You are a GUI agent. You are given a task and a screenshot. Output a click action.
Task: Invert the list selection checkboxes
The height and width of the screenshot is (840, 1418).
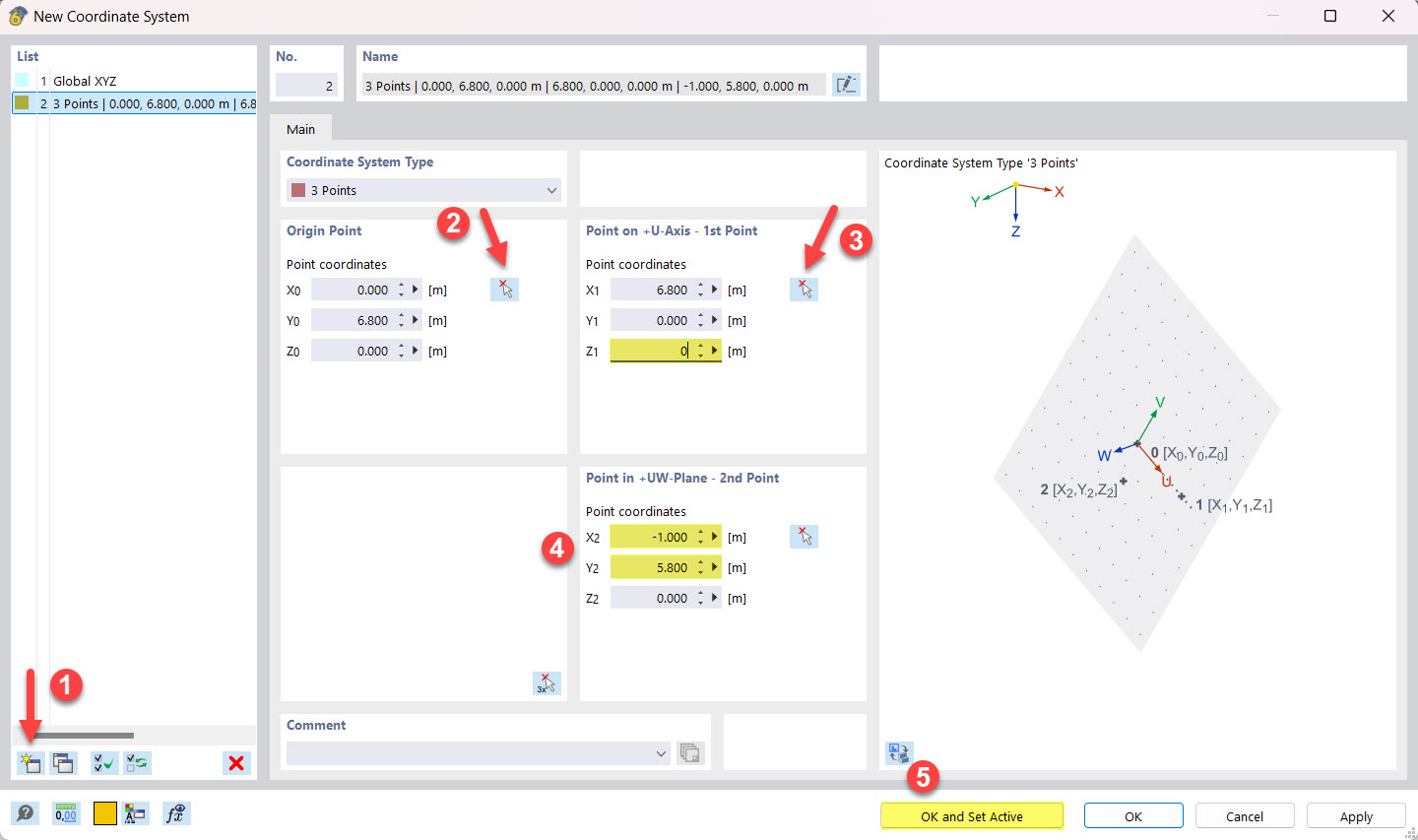point(137,762)
